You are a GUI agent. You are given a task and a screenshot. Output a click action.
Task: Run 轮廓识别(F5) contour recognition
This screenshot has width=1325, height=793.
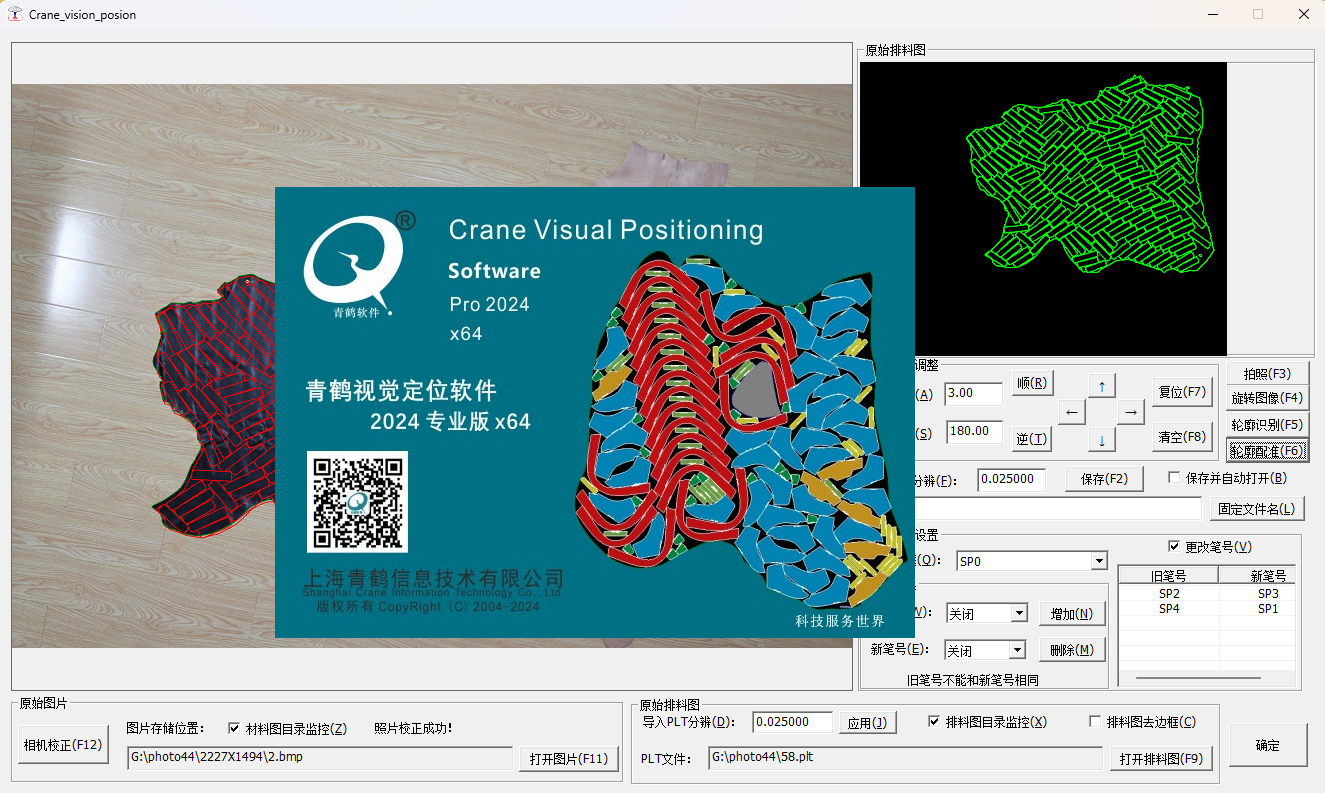pos(1267,424)
